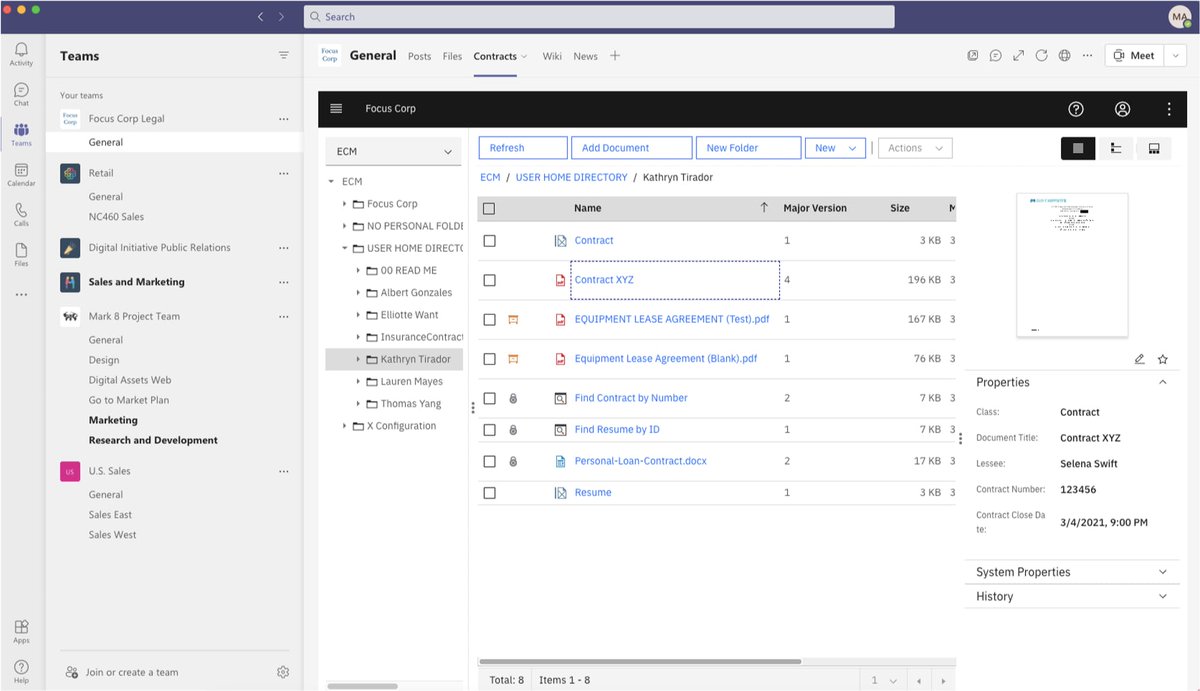This screenshot has height=691, width=1200.
Task: Open Sales East channel
Action: (x=110, y=515)
